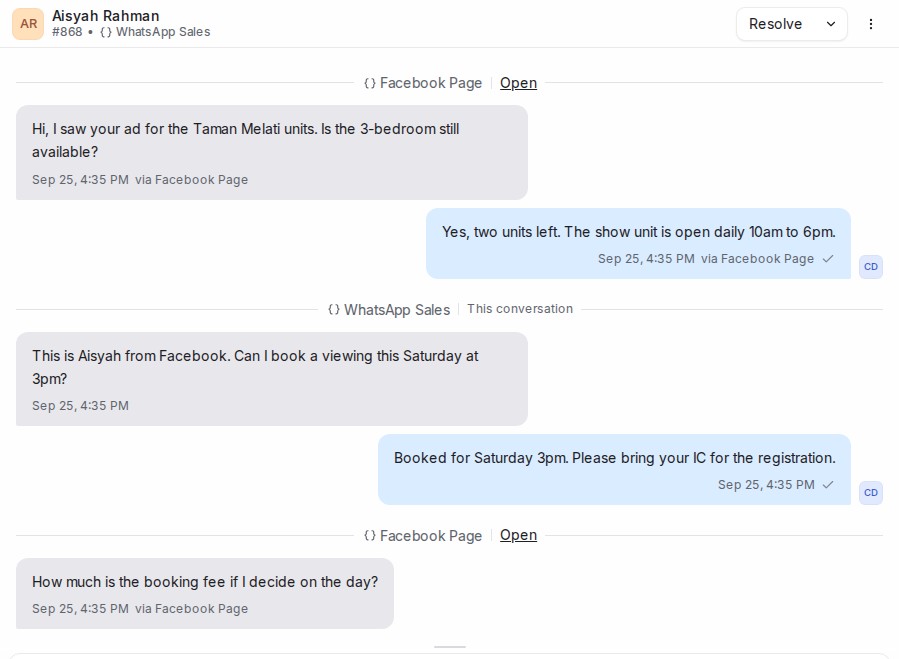Image resolution: width=899 pixels, height=659 pixels.
Task: Click the Aisyah Rahman contact name
Action: click(105, 16)
